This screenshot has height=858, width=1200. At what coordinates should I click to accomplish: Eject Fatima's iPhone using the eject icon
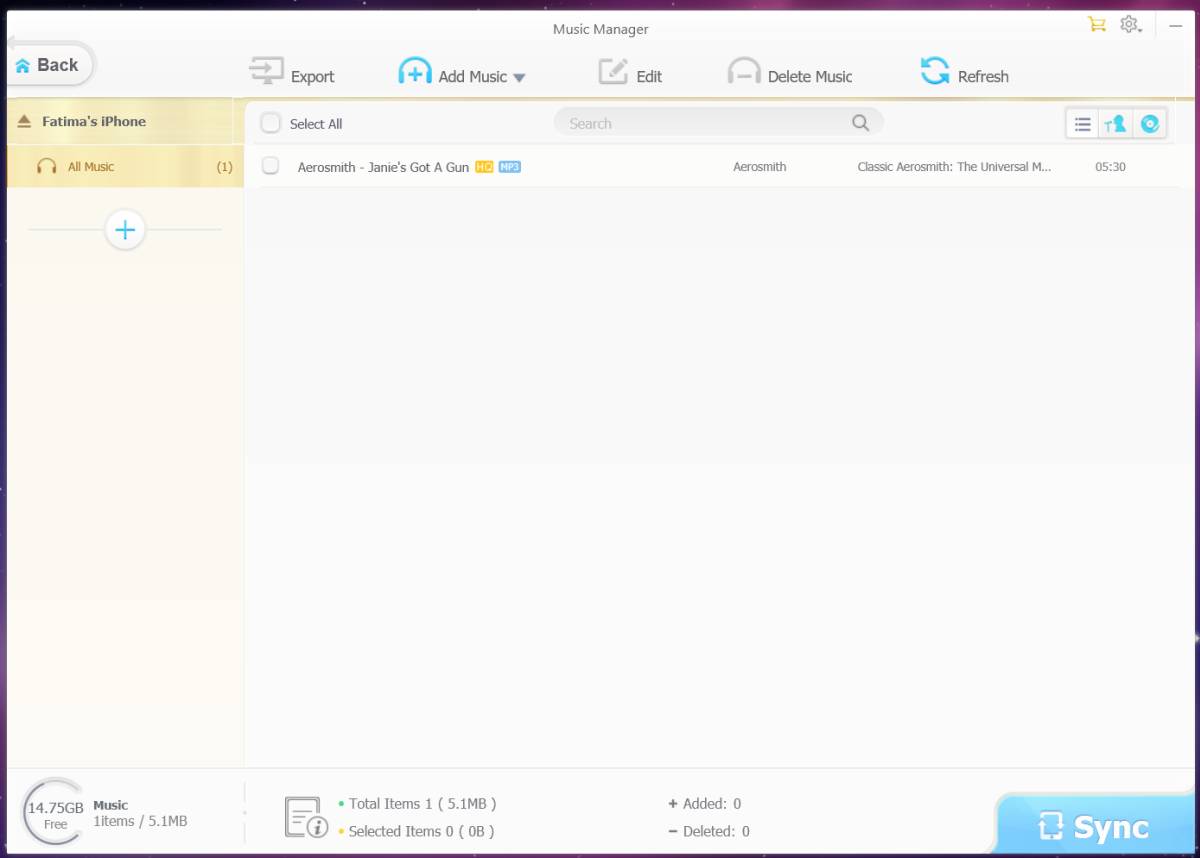[25, 121]
